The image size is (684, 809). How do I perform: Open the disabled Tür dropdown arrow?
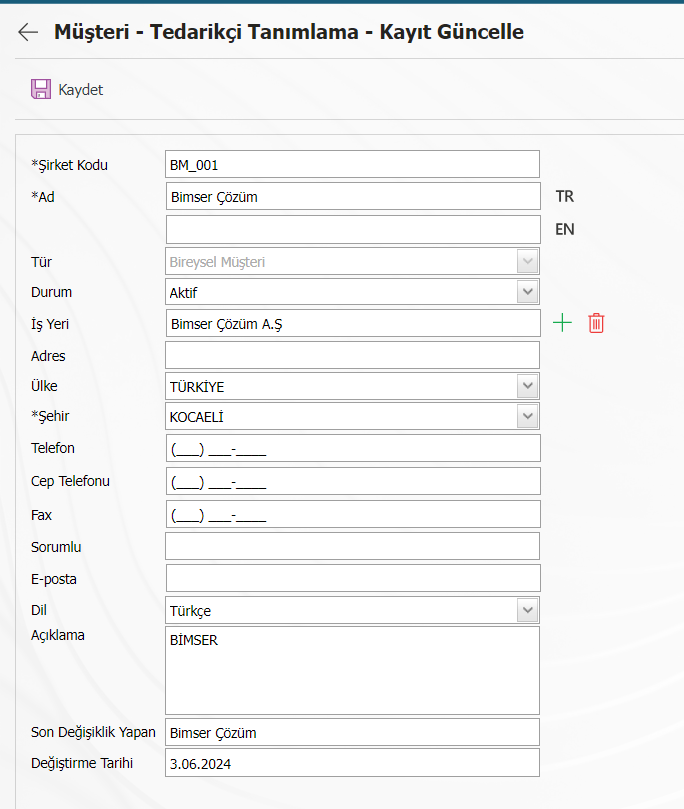tap(528, 262)
